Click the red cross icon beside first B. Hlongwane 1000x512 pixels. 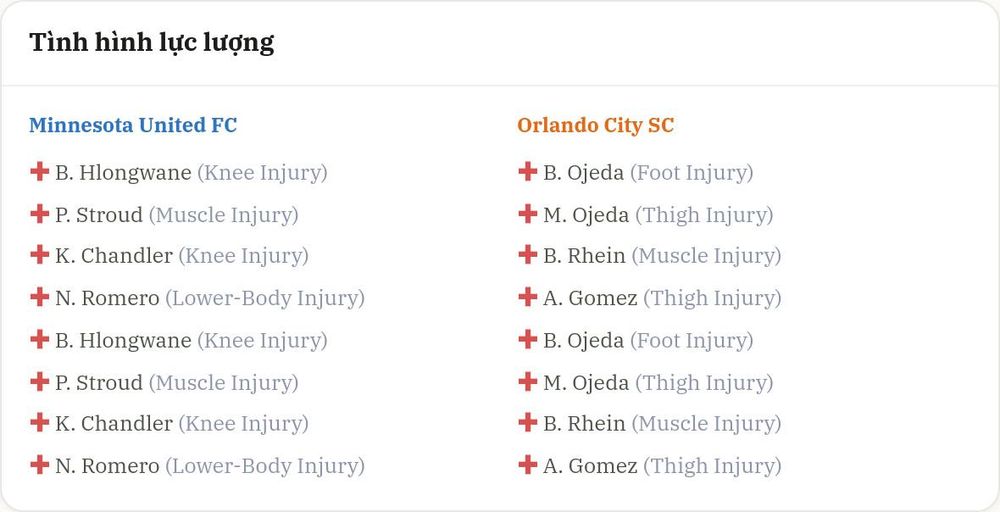40,172
